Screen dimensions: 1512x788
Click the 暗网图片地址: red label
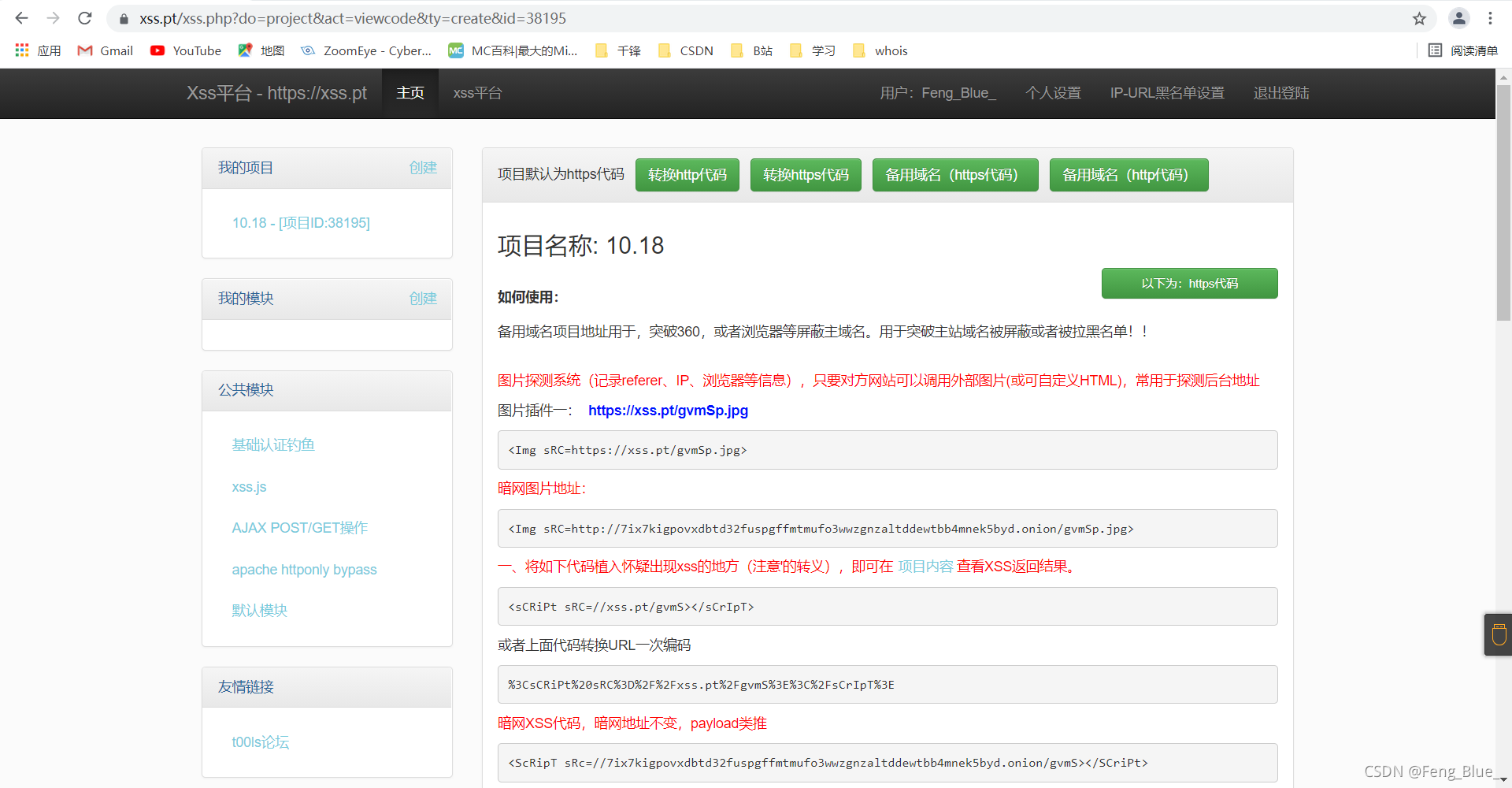coord(542,489)
